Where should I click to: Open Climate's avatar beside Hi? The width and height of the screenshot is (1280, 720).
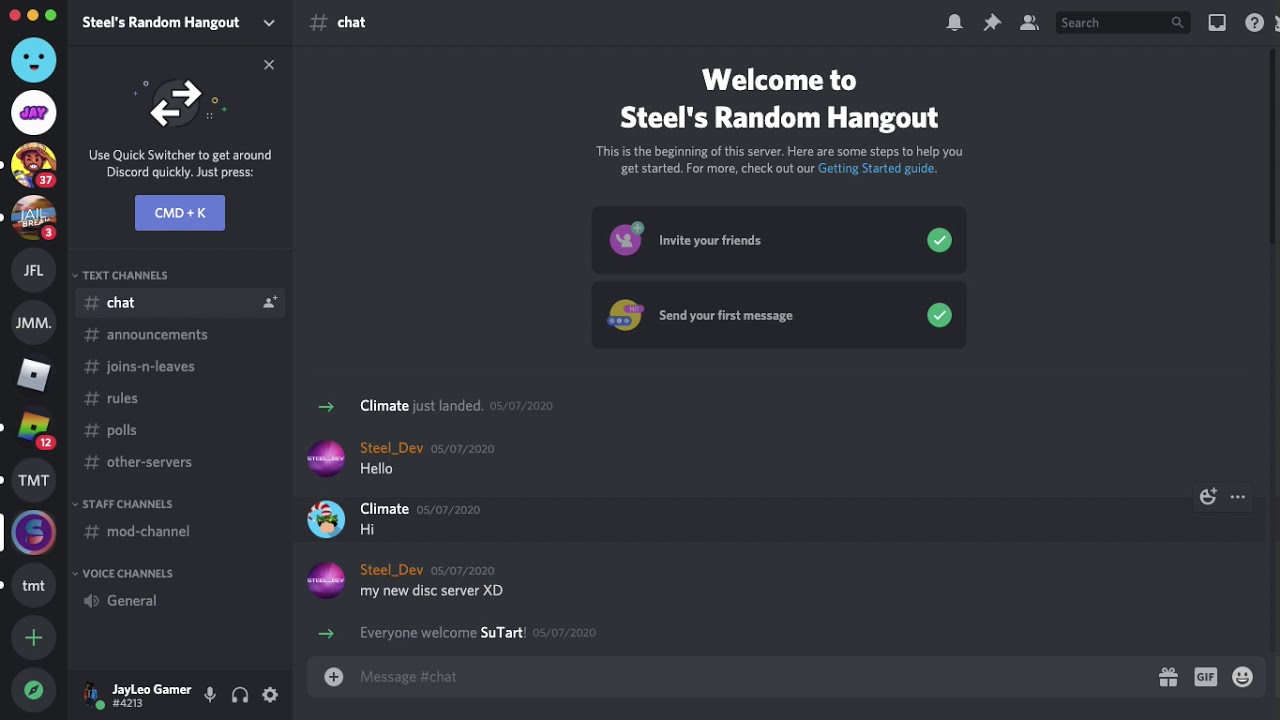[x=326, y=520]
